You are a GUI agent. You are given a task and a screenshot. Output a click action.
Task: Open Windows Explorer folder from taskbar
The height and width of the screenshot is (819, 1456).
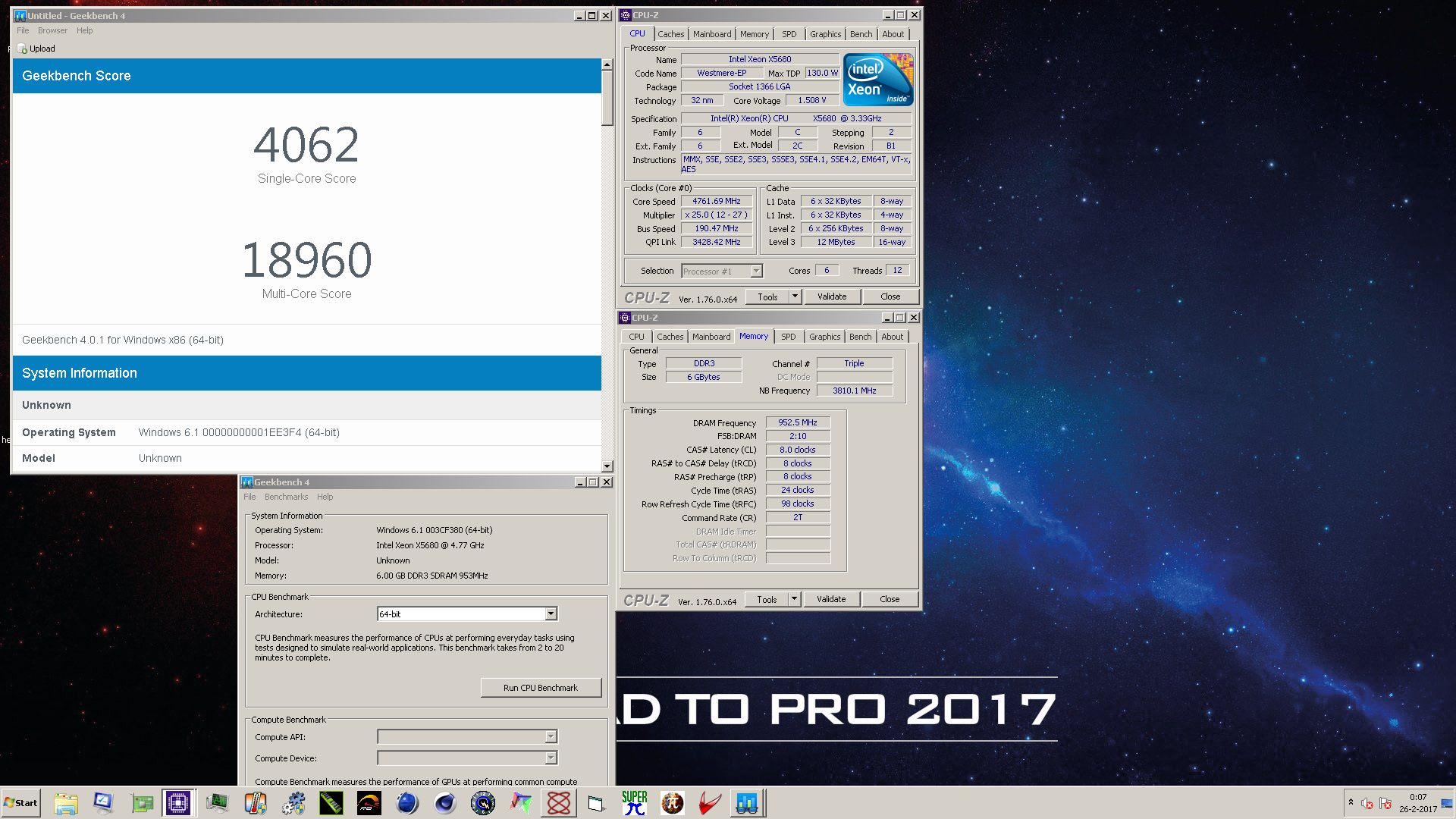pos(66,803)
